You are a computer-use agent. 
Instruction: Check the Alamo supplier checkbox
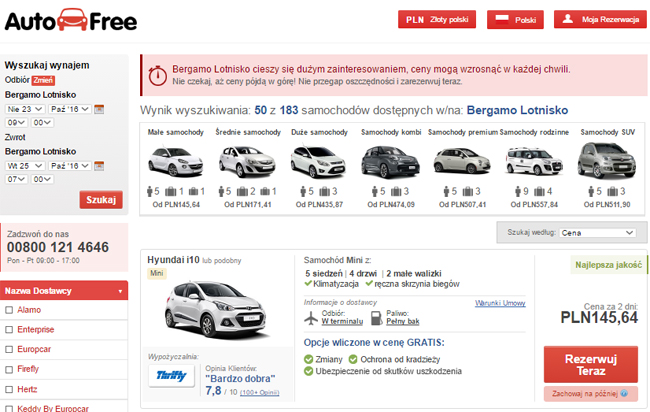click(x=9, y=310)
